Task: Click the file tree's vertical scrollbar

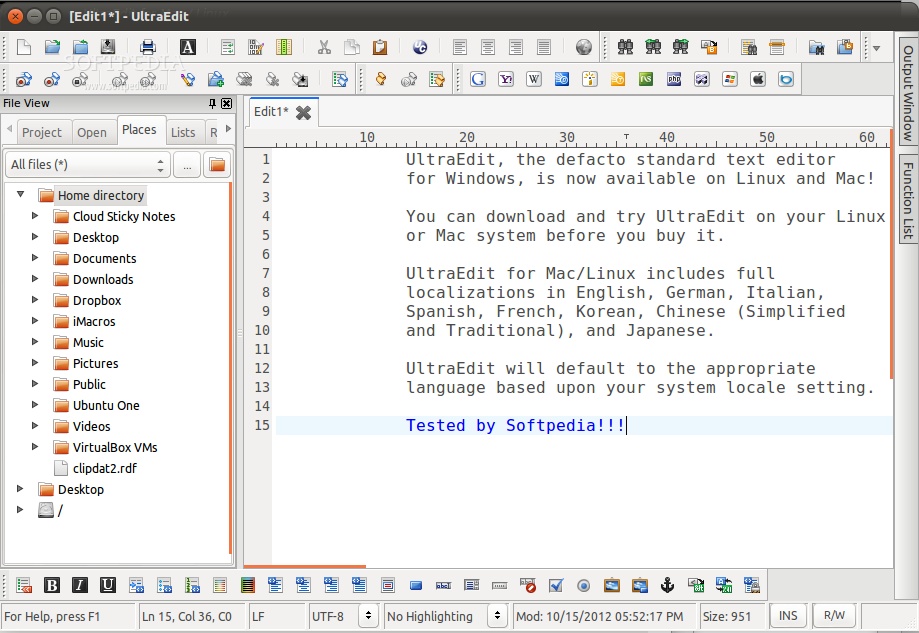Action: click(x=230, y=368)
